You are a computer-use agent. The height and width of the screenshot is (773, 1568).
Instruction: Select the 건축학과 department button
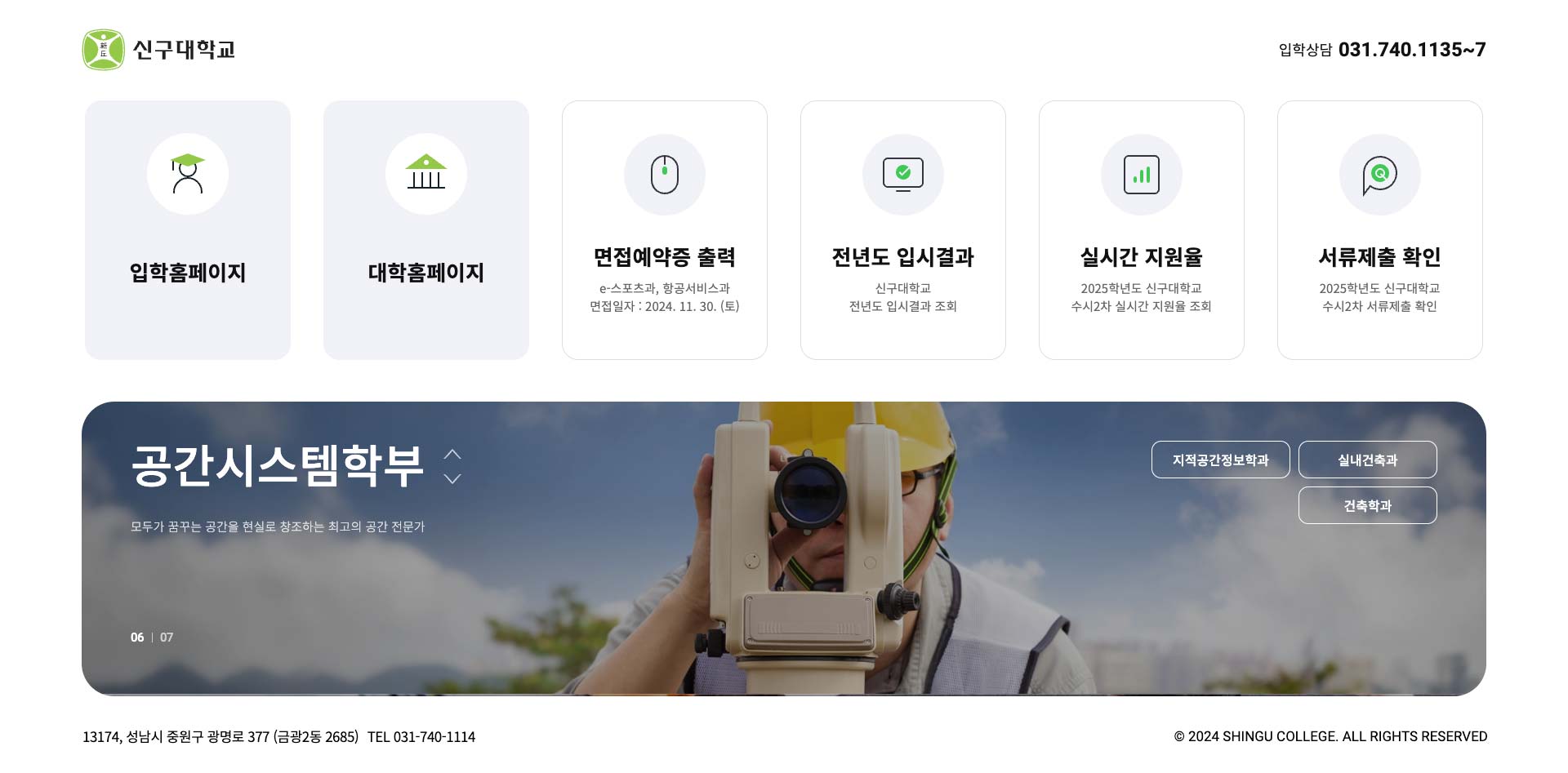pyautogui.click(x=1368, y=505)
